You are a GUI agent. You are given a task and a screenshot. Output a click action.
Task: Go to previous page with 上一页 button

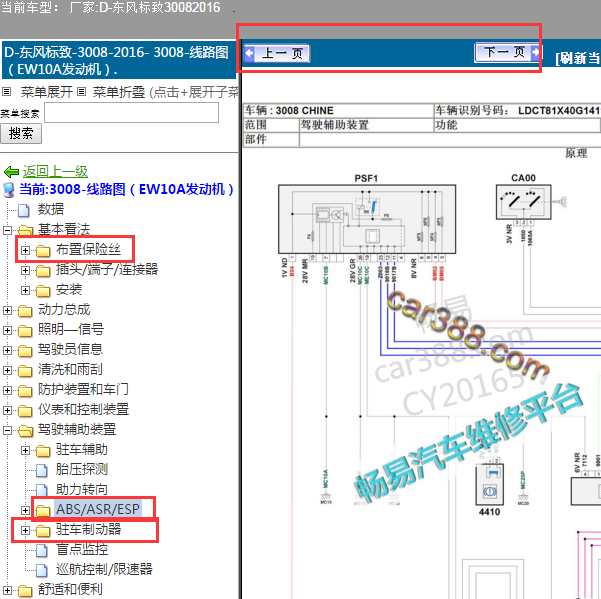click(277, 53)
